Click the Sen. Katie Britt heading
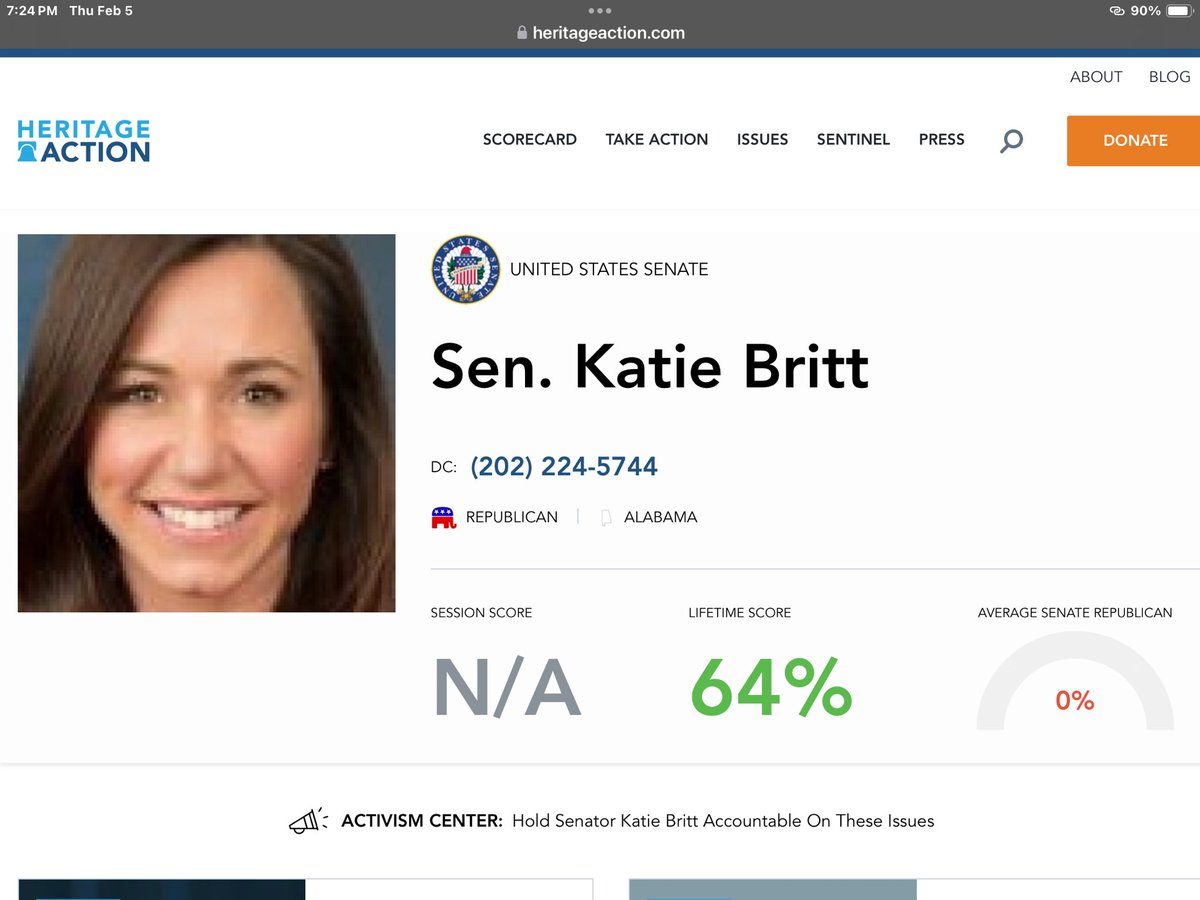Screen dimensions: 1200x900 (x=650, y=368)
